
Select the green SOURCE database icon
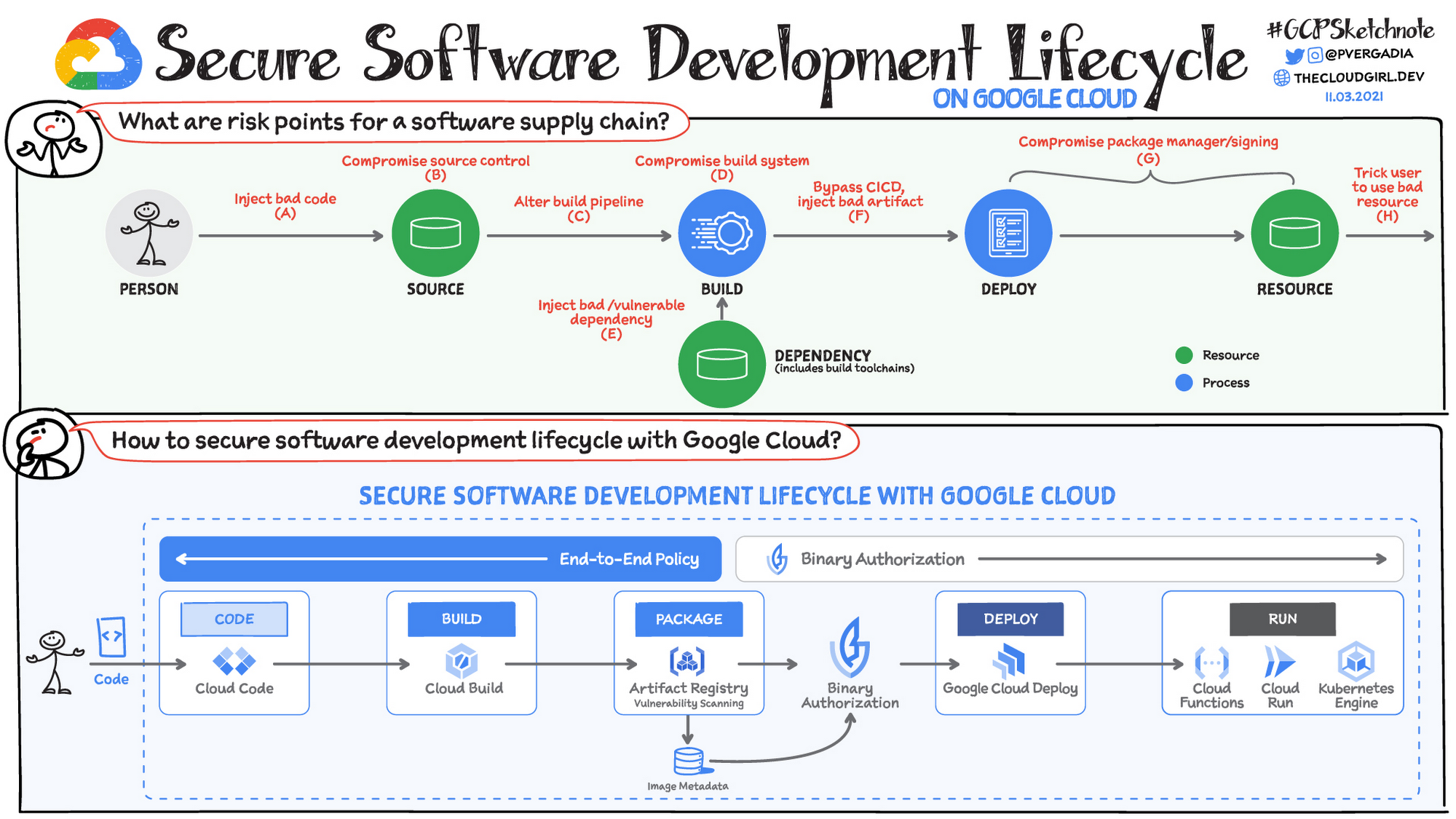tap(435, 233)
